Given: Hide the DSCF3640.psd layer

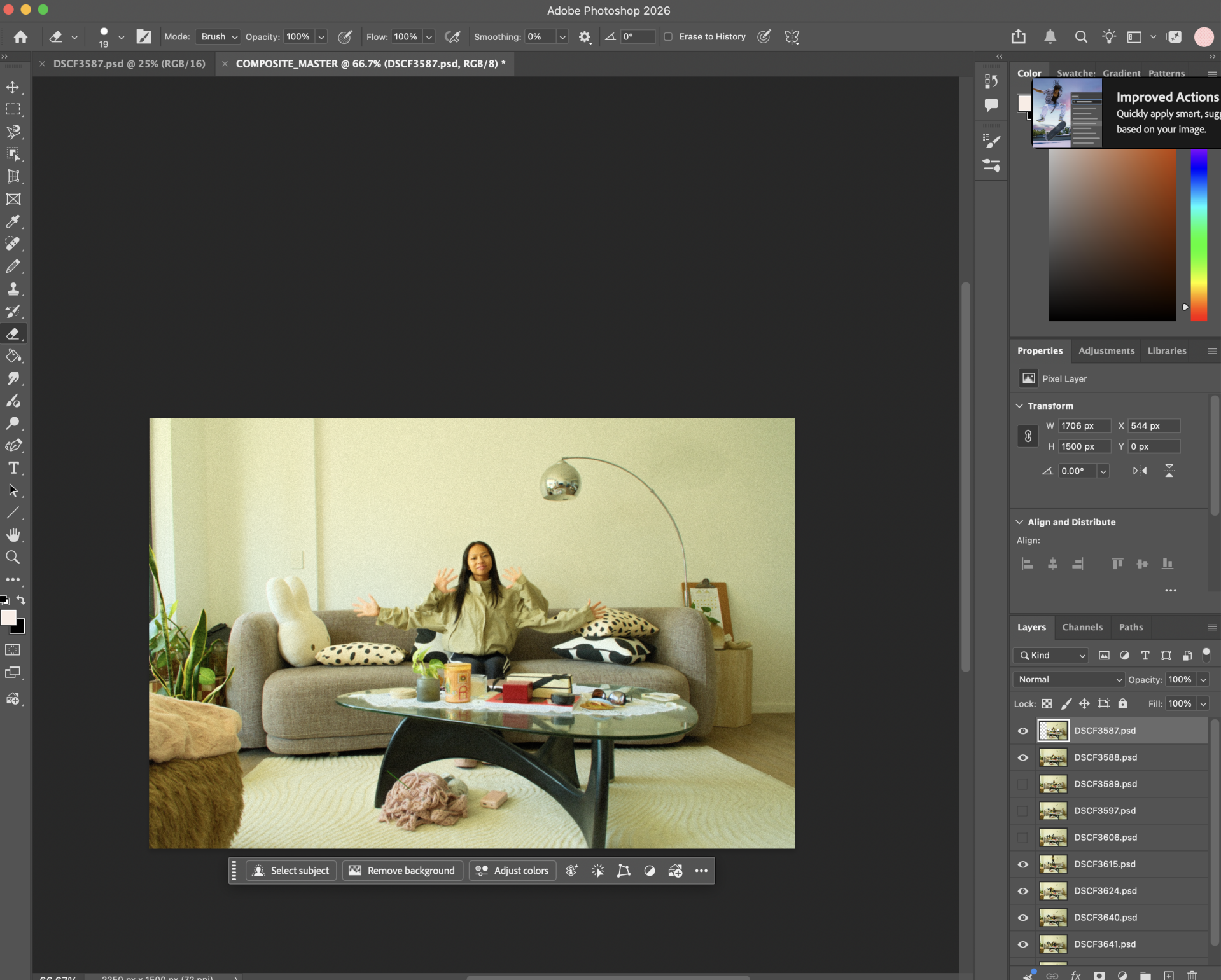Looking at the screenshot, I should pyautogui.click(x=1022, y=918).
